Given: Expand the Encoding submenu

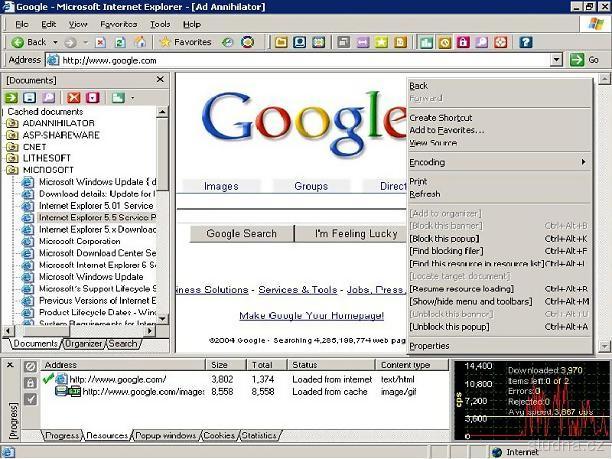Looking at the screenshot, I should coord(498,162).
